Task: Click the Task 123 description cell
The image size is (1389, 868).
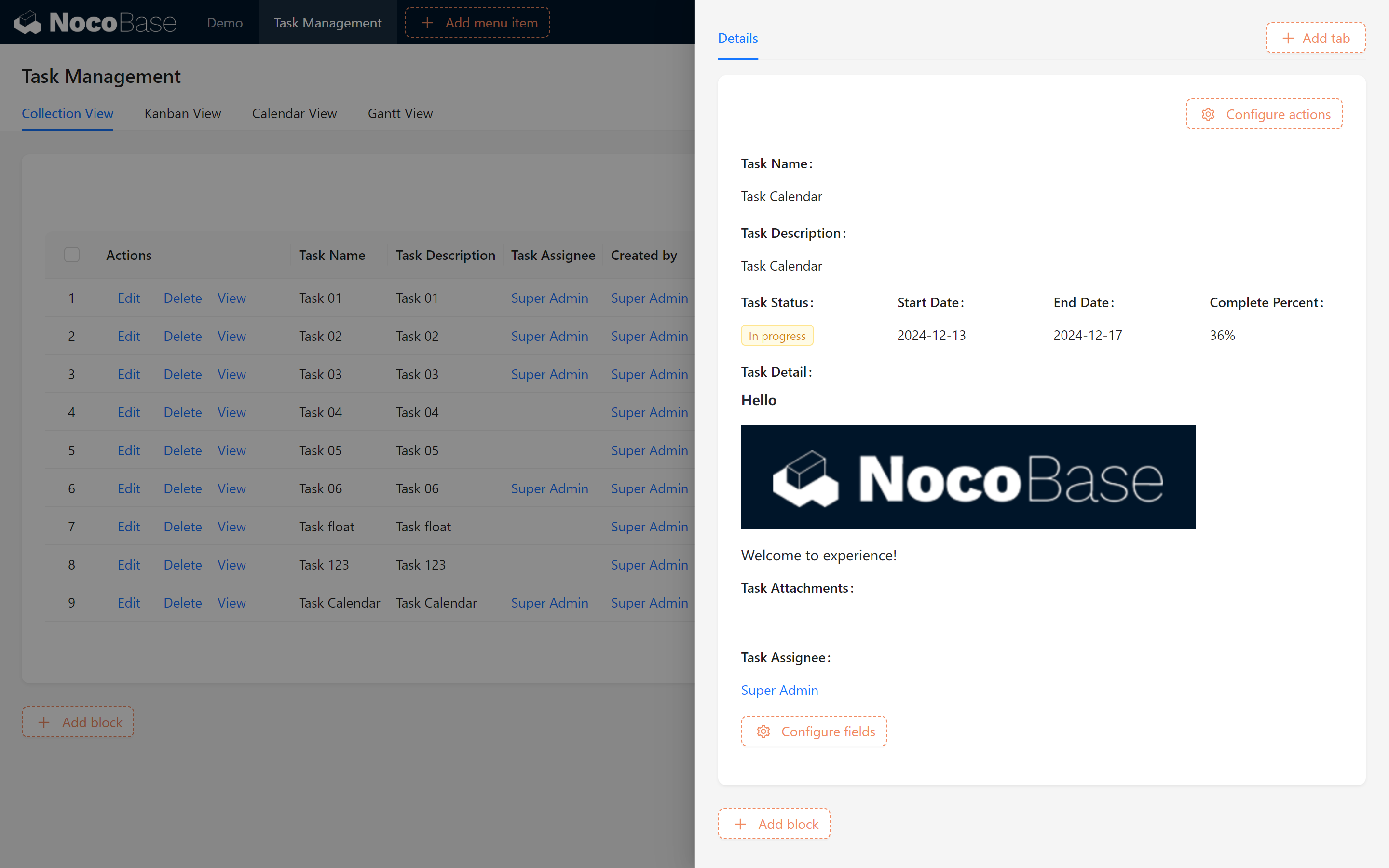Action: (x=420, y=565)
